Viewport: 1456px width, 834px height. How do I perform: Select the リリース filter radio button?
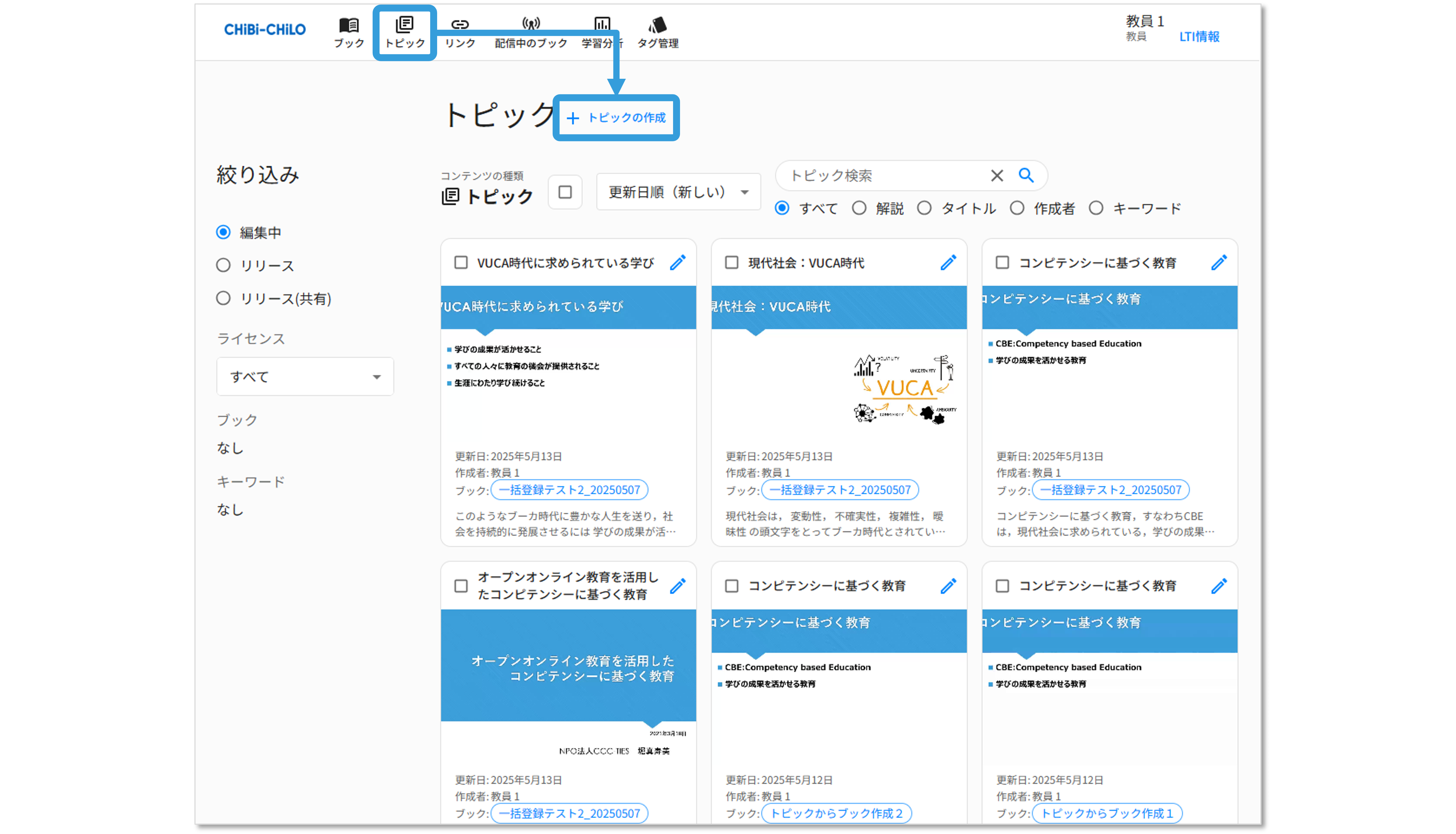click(223, 265)
